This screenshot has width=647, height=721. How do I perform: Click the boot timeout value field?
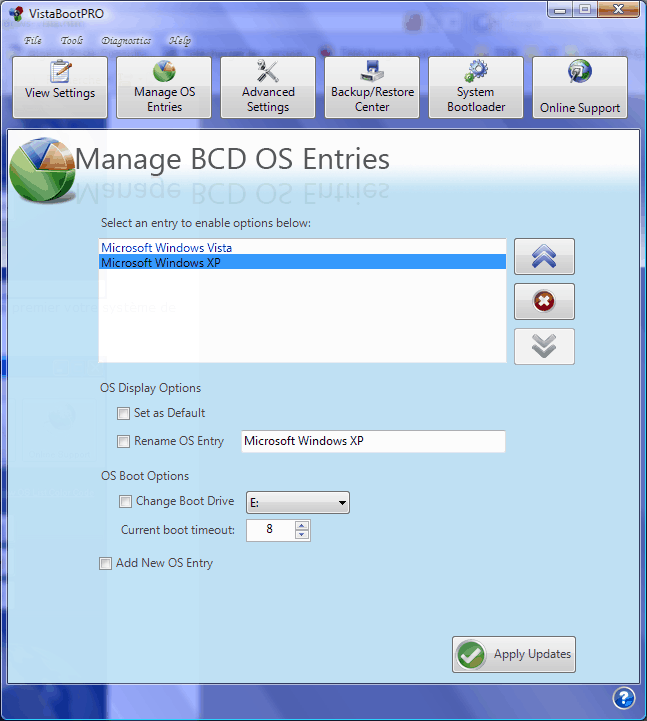[270, 530]
